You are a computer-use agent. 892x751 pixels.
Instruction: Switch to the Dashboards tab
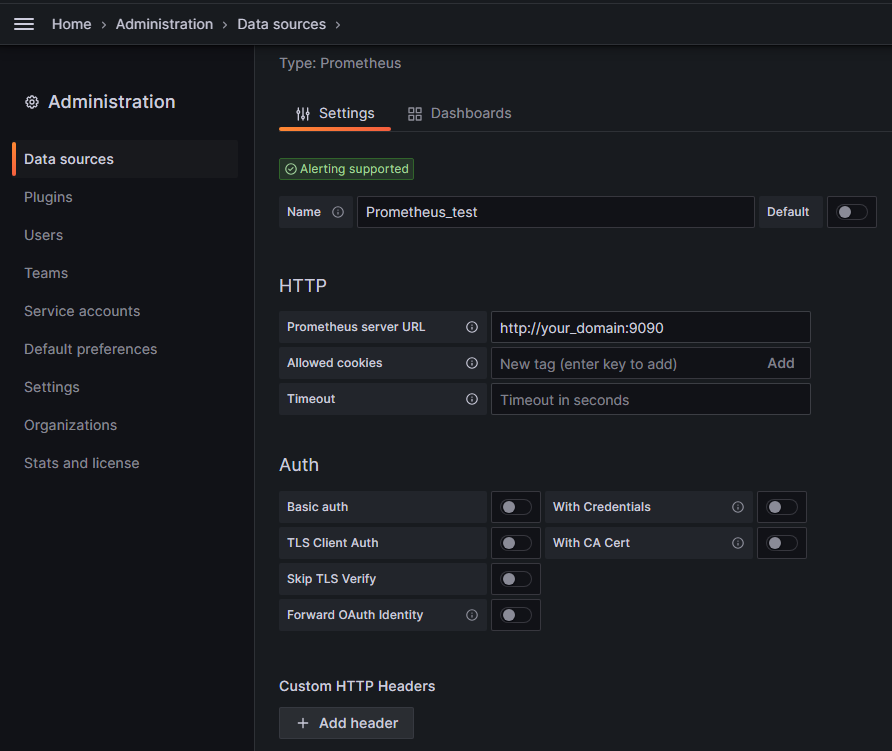coord(460,114)
